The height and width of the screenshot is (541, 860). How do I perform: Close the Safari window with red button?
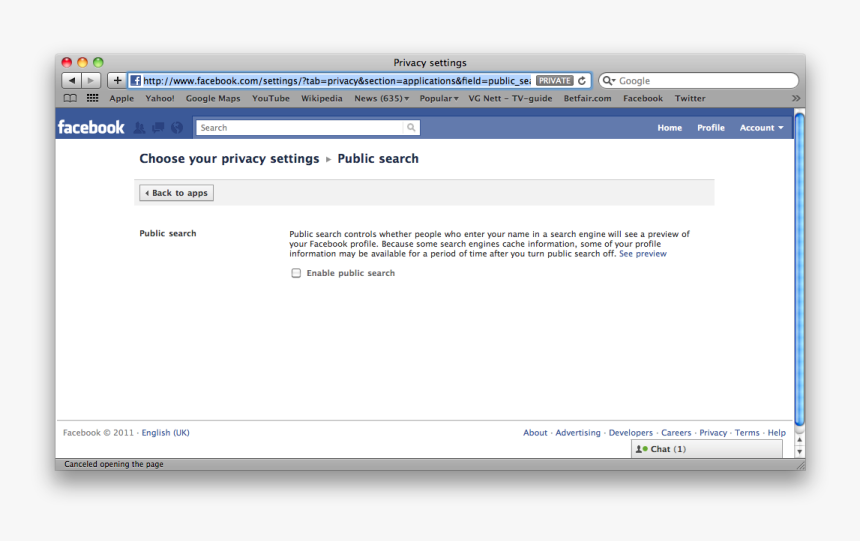[67, 62]
